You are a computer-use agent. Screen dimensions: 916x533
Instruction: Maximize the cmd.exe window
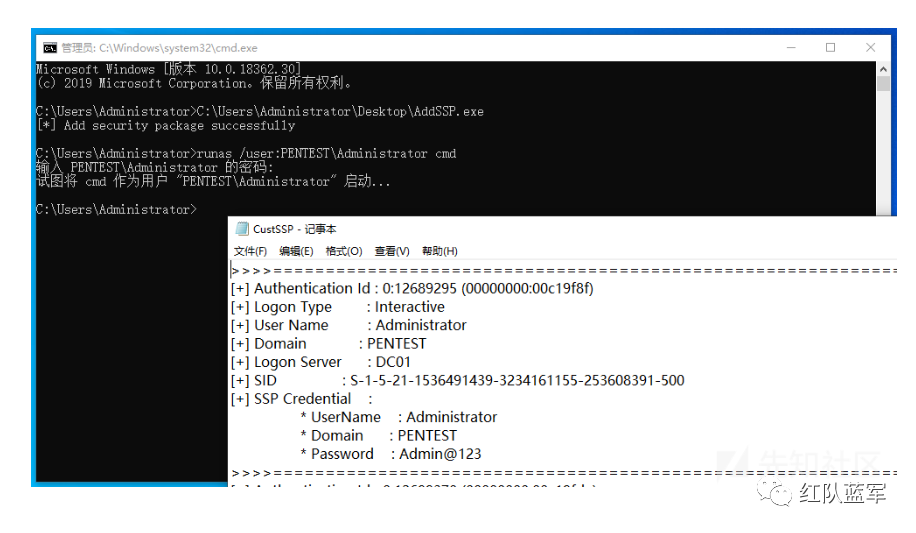(x=830, y=48)
